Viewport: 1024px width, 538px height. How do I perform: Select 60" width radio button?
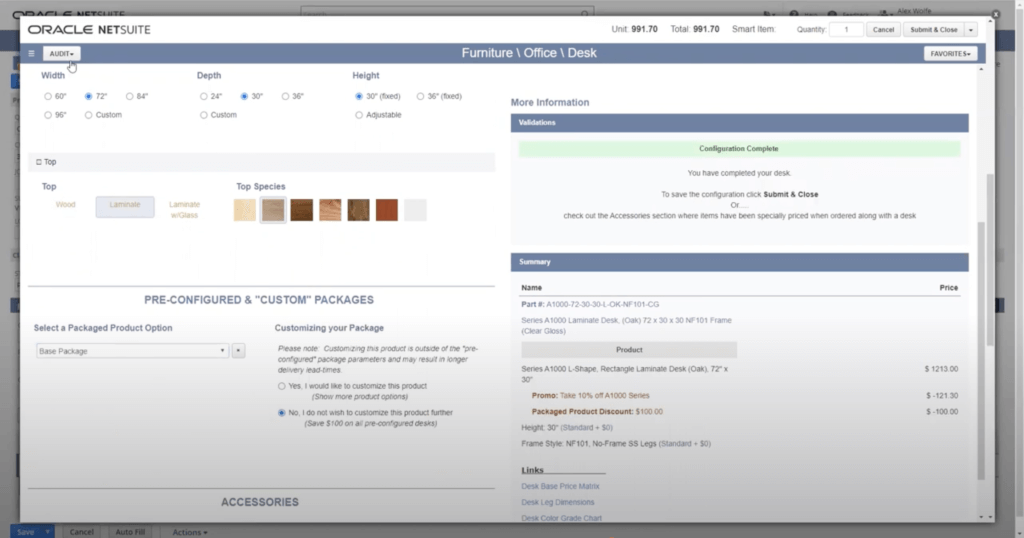click(48, 96)
